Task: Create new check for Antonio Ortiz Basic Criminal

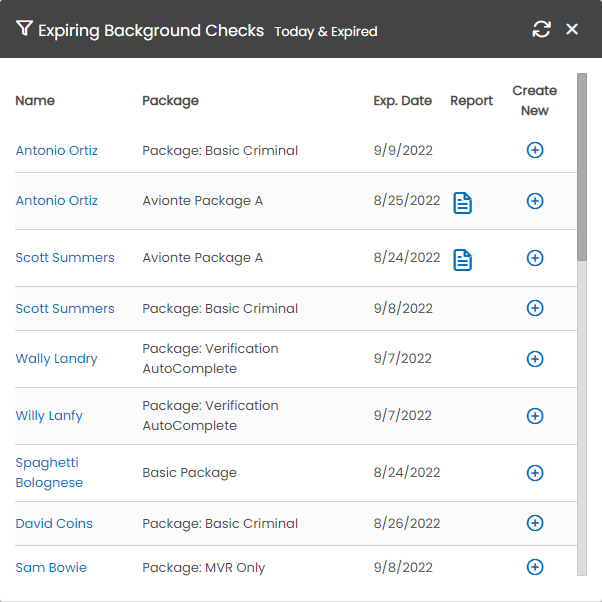Action: (x=535, y=150)
